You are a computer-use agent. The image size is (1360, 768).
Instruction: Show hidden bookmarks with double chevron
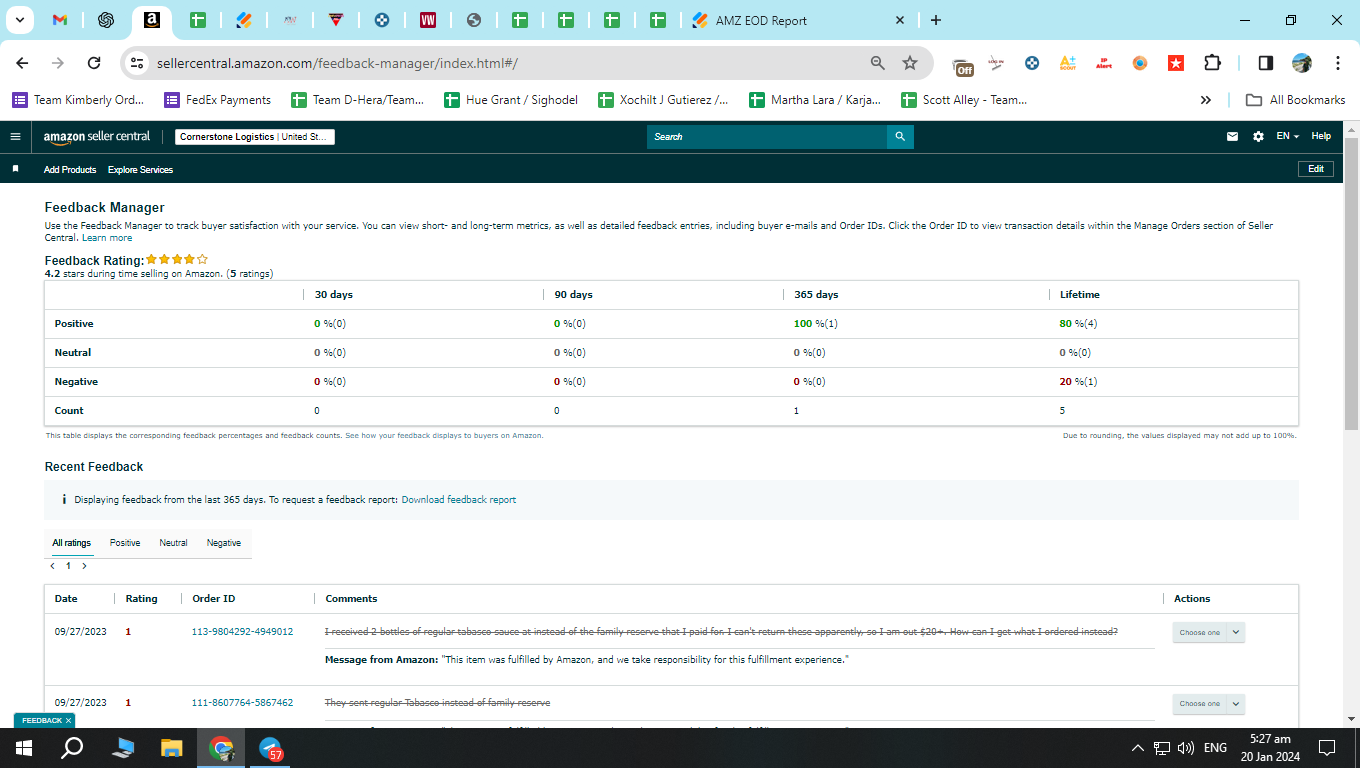pyautogui.click(x=1206, y=100)
